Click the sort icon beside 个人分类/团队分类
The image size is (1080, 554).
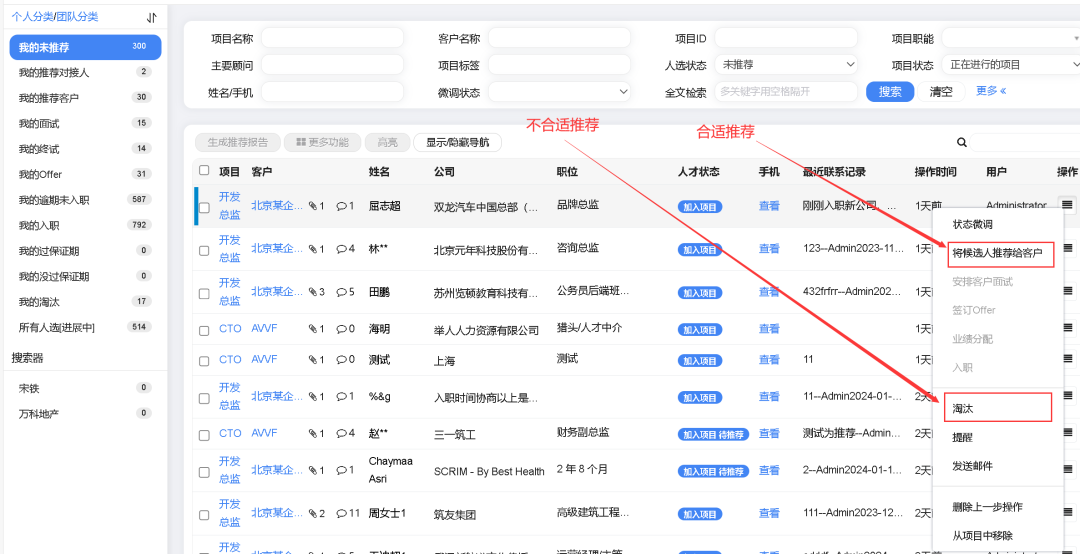[152, 17]
